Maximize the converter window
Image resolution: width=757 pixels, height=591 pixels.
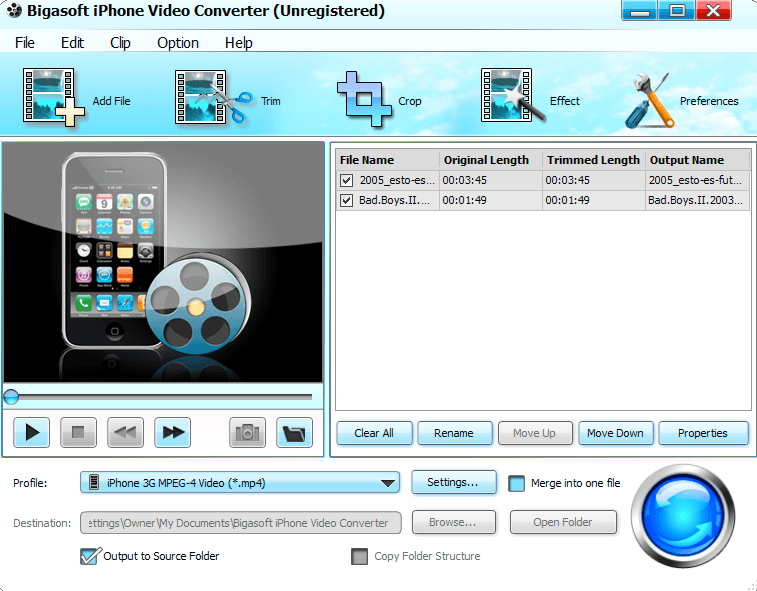coord(677,10)
